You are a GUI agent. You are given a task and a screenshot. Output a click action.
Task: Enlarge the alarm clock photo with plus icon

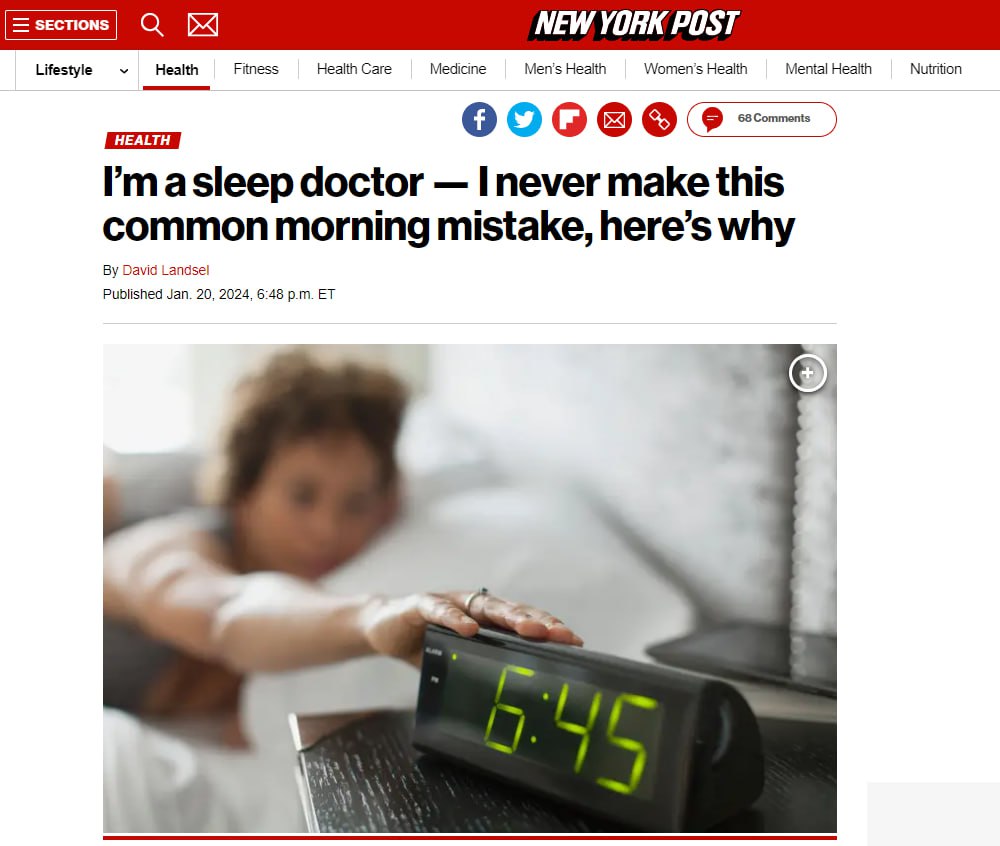[807, 373]
